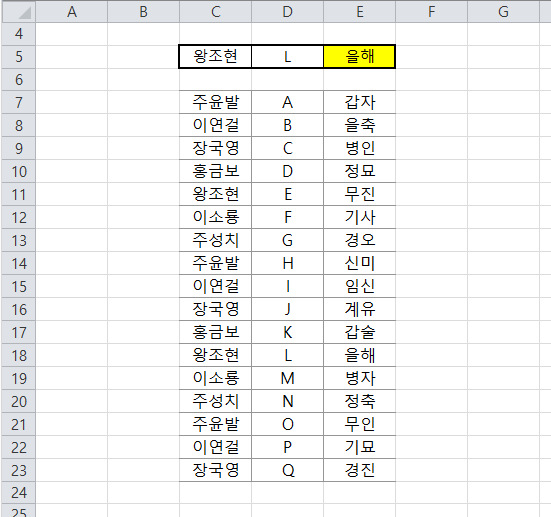Click cell C10 containing 홍금보
This screenshot has width=551, height=517.
[x=215, y=172]
